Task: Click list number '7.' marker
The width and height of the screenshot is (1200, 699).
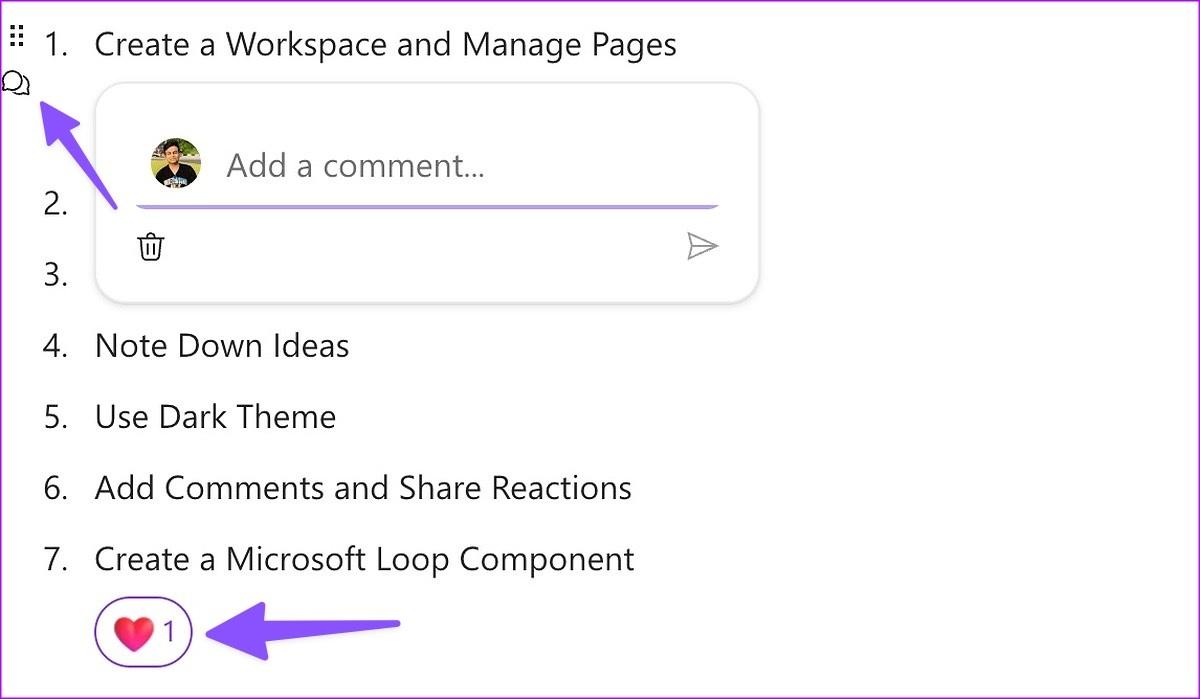Action: (56, 559)
